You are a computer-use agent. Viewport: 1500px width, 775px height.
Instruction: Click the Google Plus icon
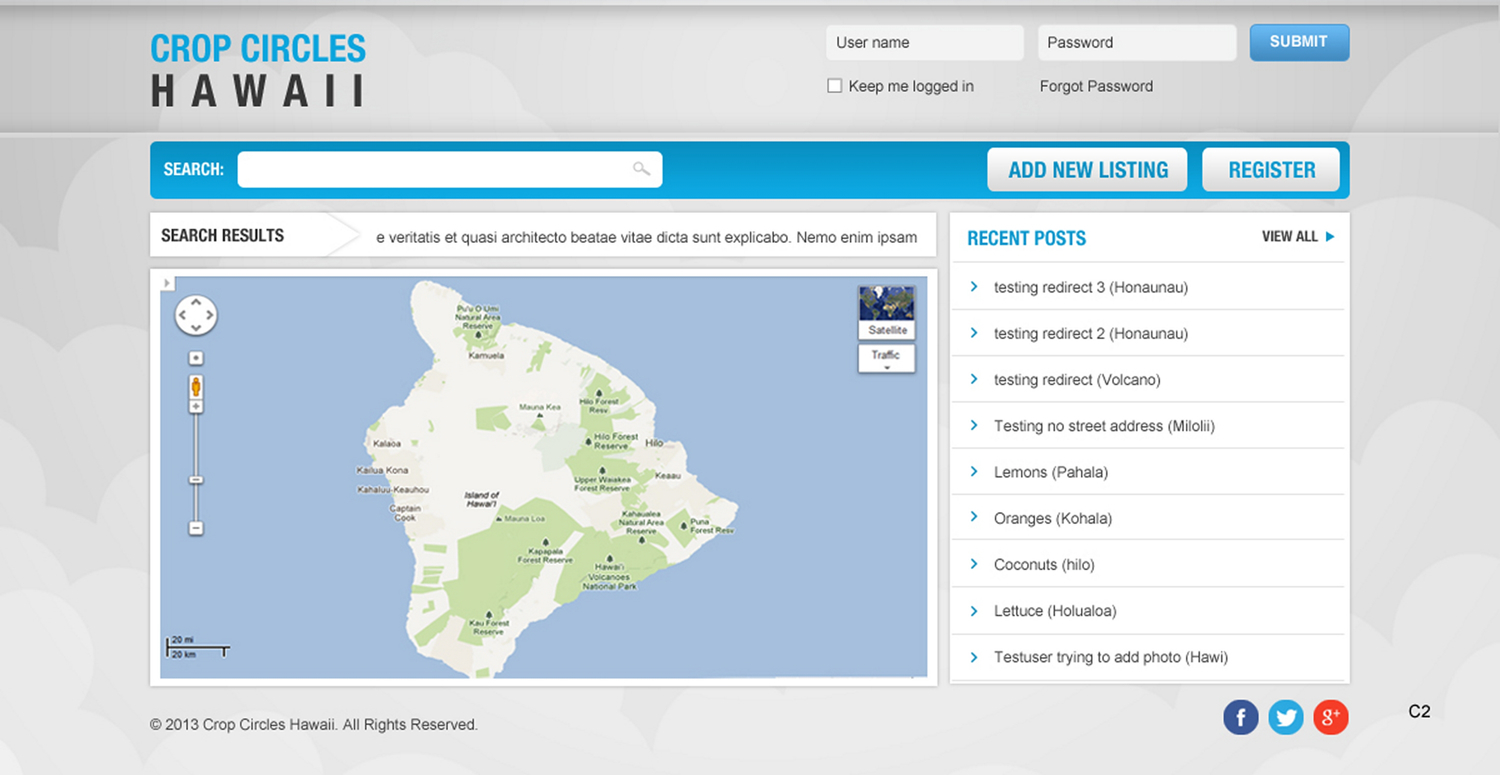1330,717
